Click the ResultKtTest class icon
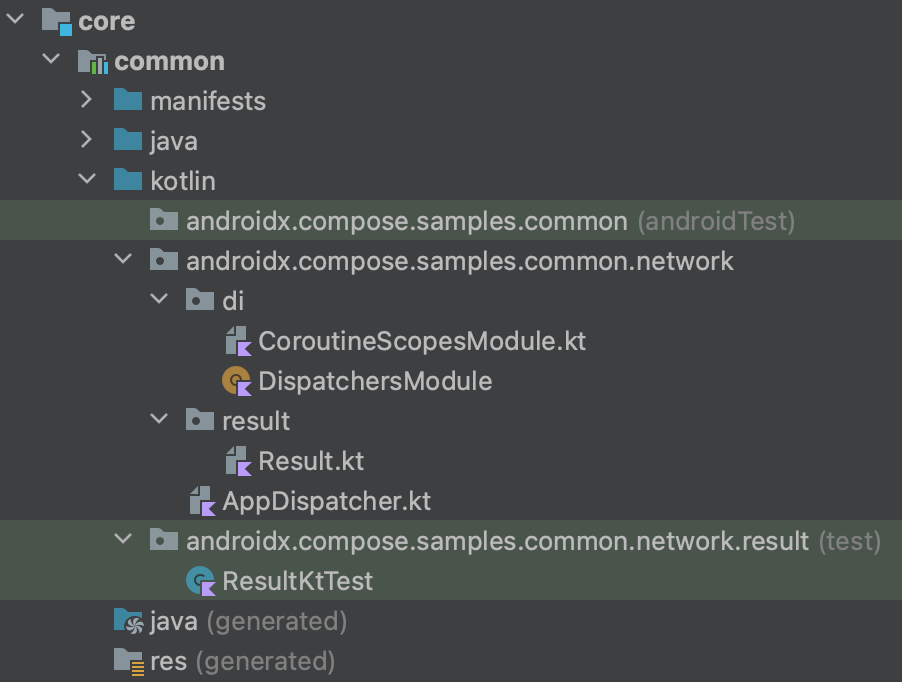Screen dimensions: 902x682 [203, 580]
